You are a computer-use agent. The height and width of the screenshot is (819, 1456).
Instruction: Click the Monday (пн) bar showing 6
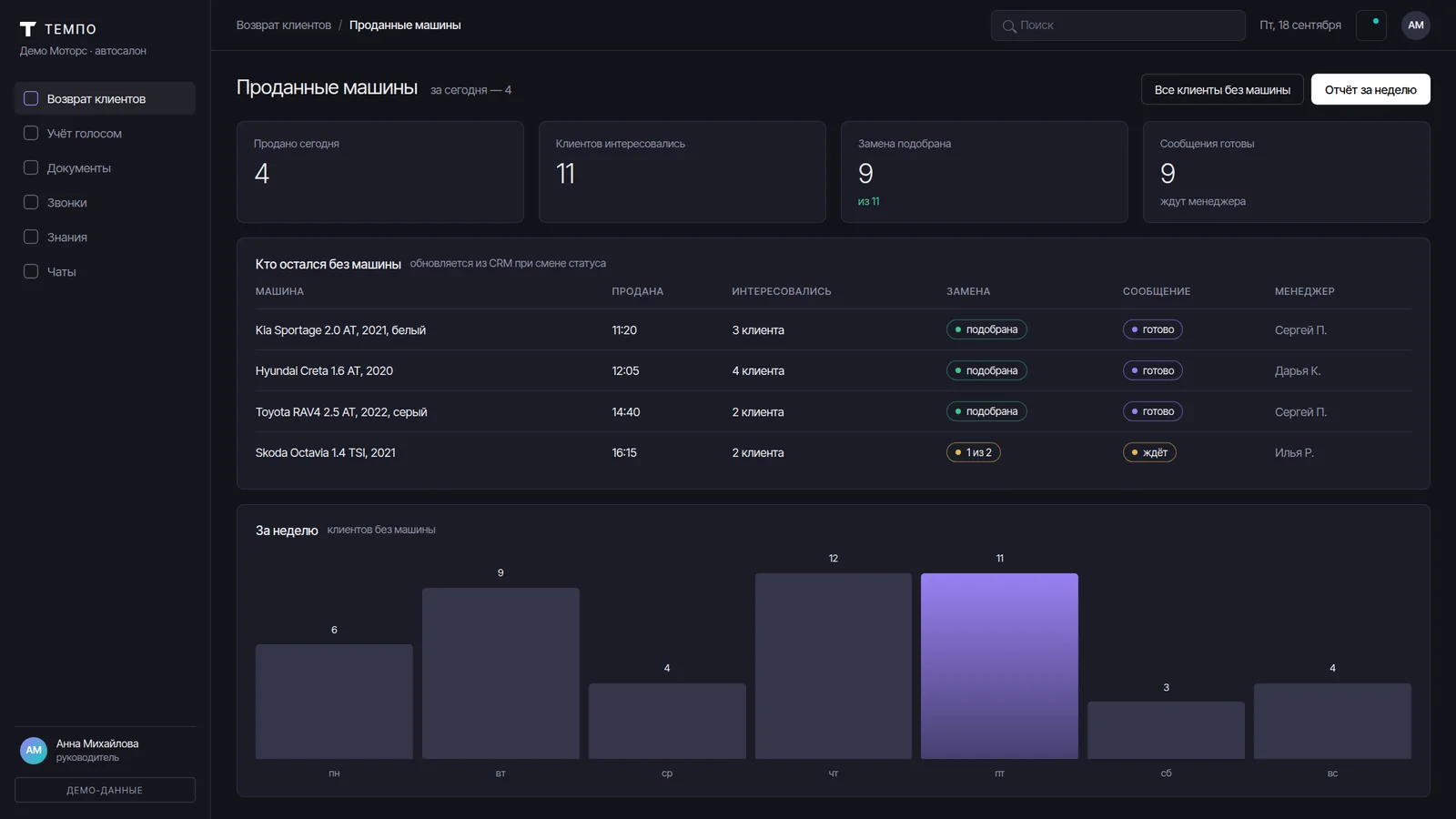pyautogui.click(x=334, y=702)
